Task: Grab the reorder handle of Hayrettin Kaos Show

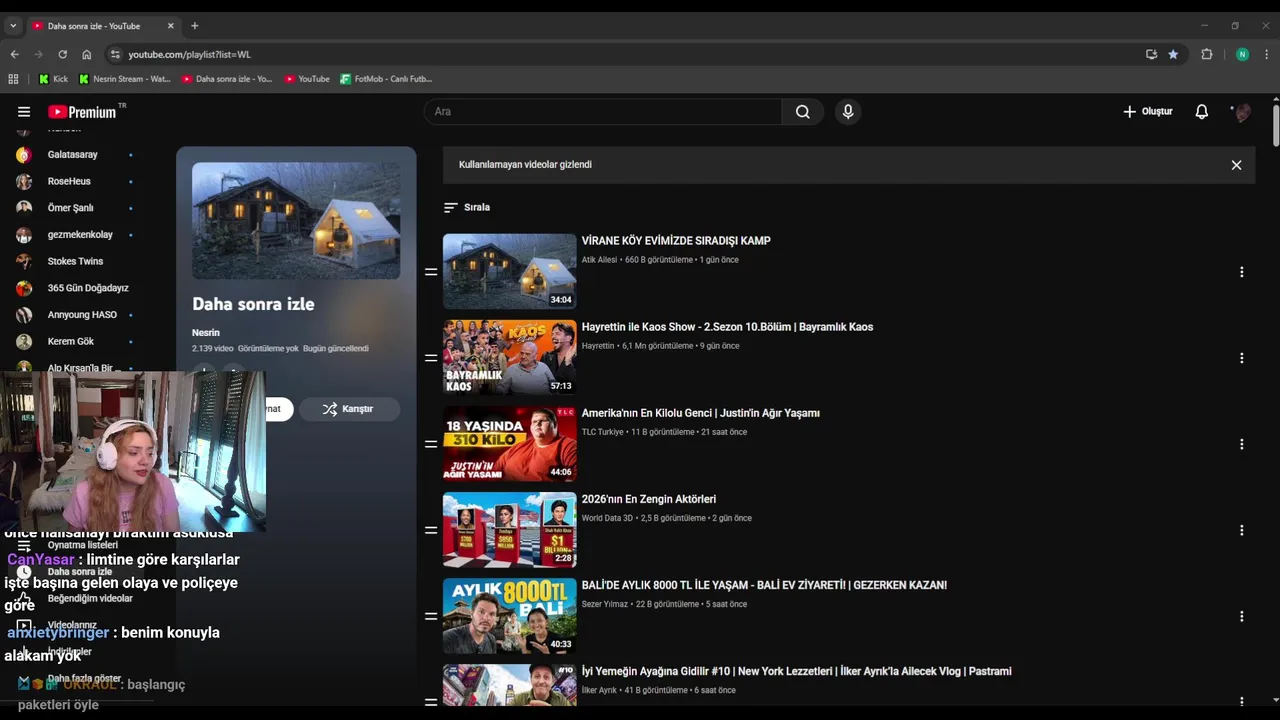Action: pyautogui.click(x=431, y=358)
